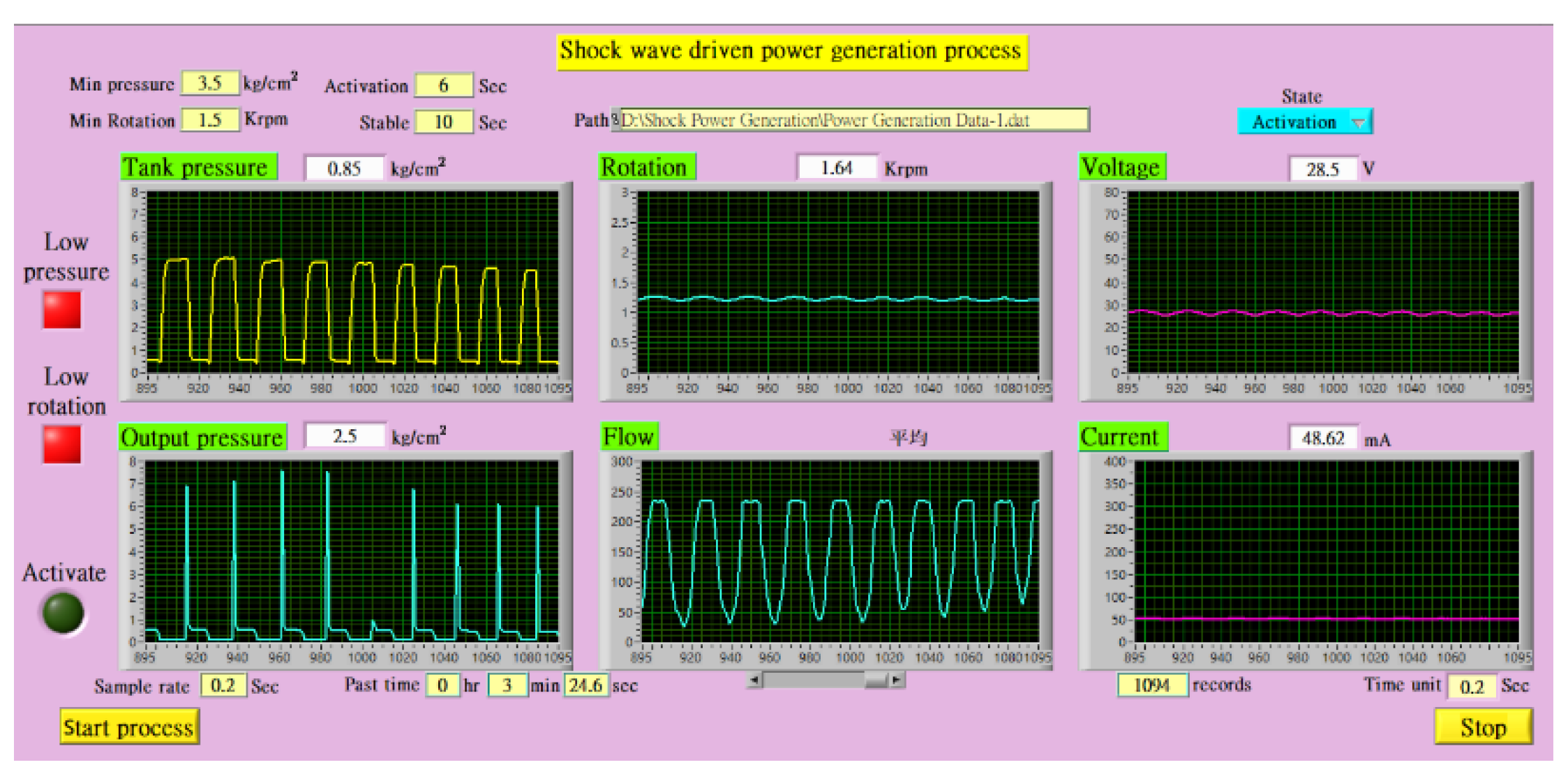Click the Tank pressure graph
The image size is (1568, 774).
352,283
